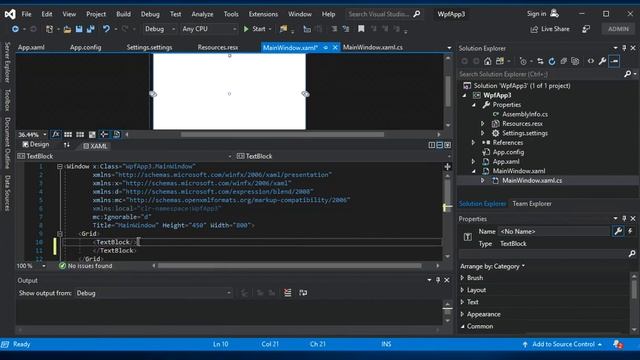Expand the Appearance property category
The image size is (640, 360).
click(462, 314)
